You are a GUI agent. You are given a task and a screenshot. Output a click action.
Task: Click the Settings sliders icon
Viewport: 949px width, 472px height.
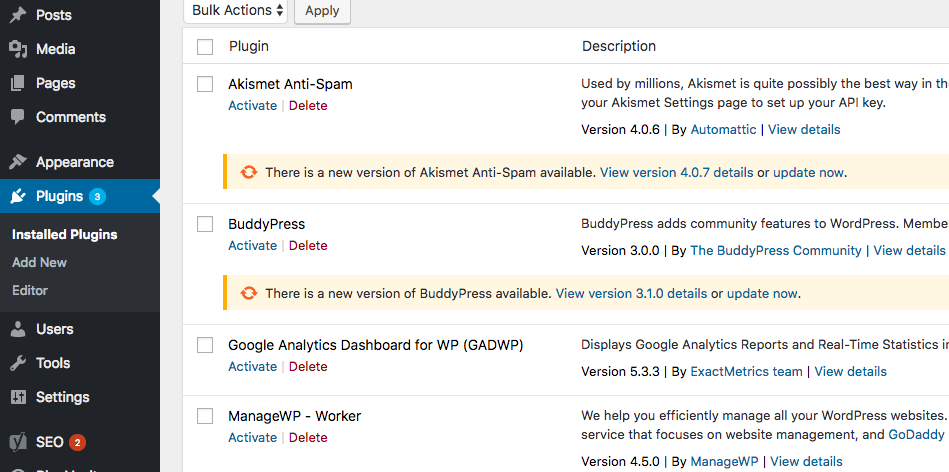[x=18, y=397]
